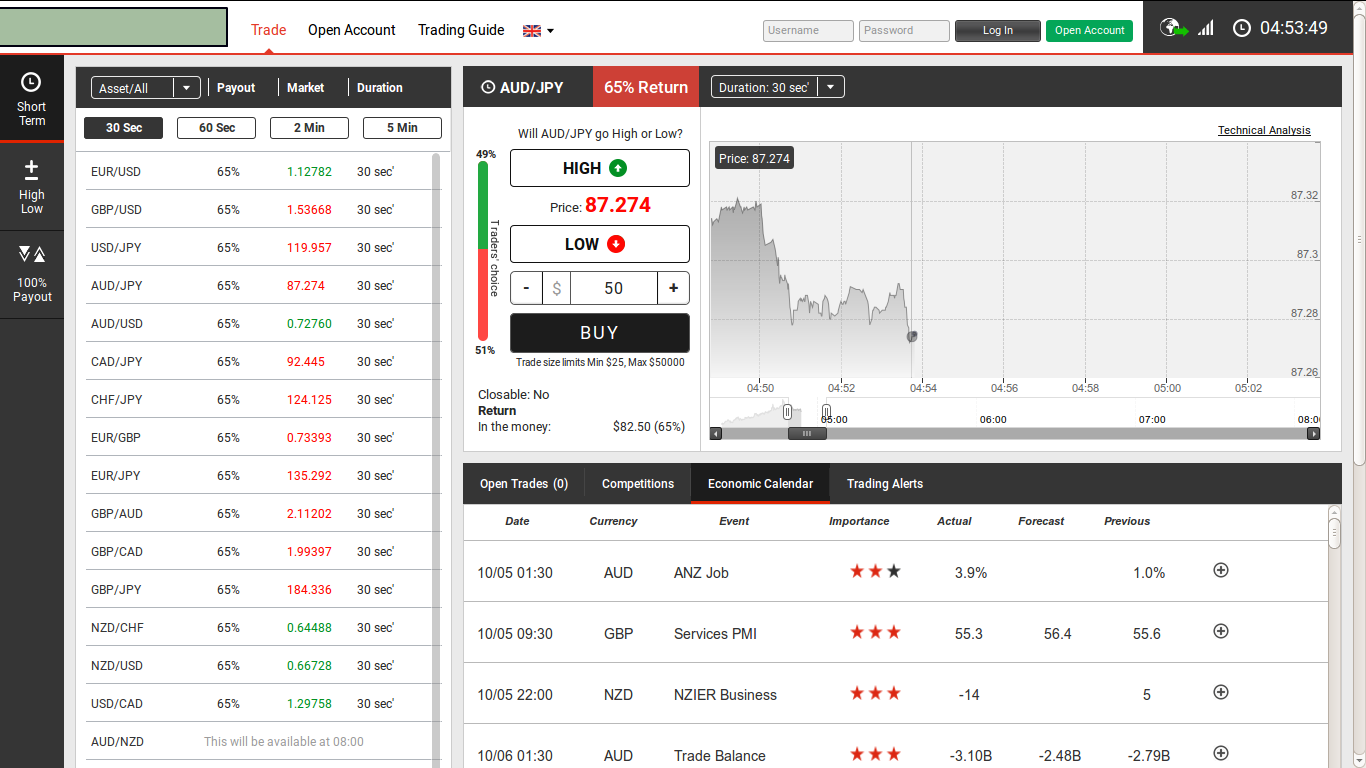Open the Trade menu
Screen dimensions: 1366x768
268,30
